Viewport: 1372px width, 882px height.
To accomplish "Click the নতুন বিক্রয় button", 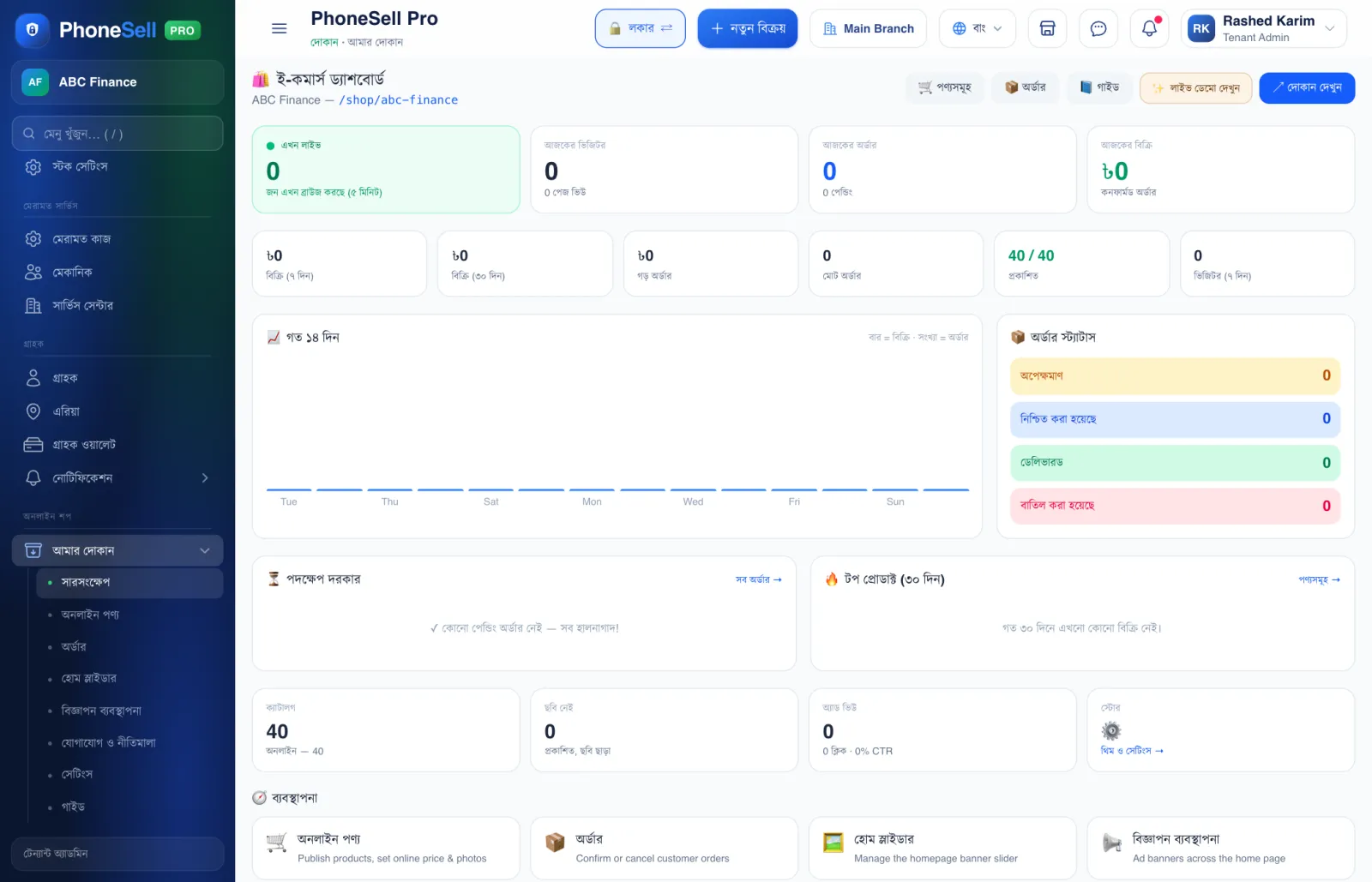I will click(748, 28).
